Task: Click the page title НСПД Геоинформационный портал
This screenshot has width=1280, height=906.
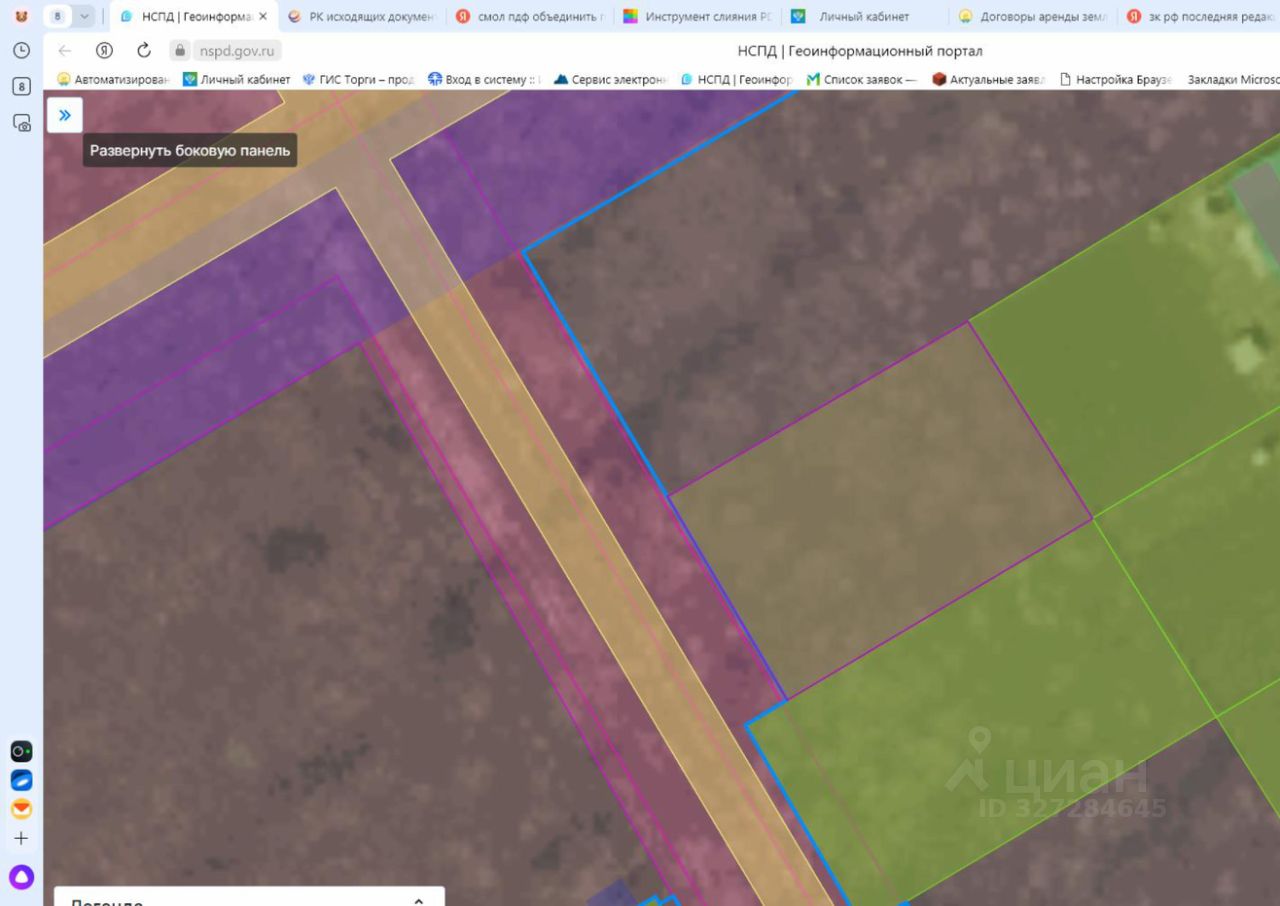Action: (x=860, y=51)
